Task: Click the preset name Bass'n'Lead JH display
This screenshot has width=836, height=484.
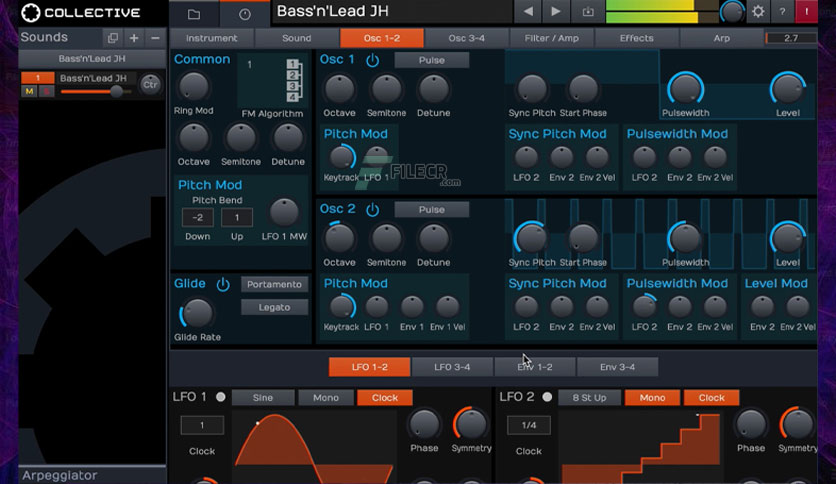Action: pyautogui.click(x=392, y=12)
